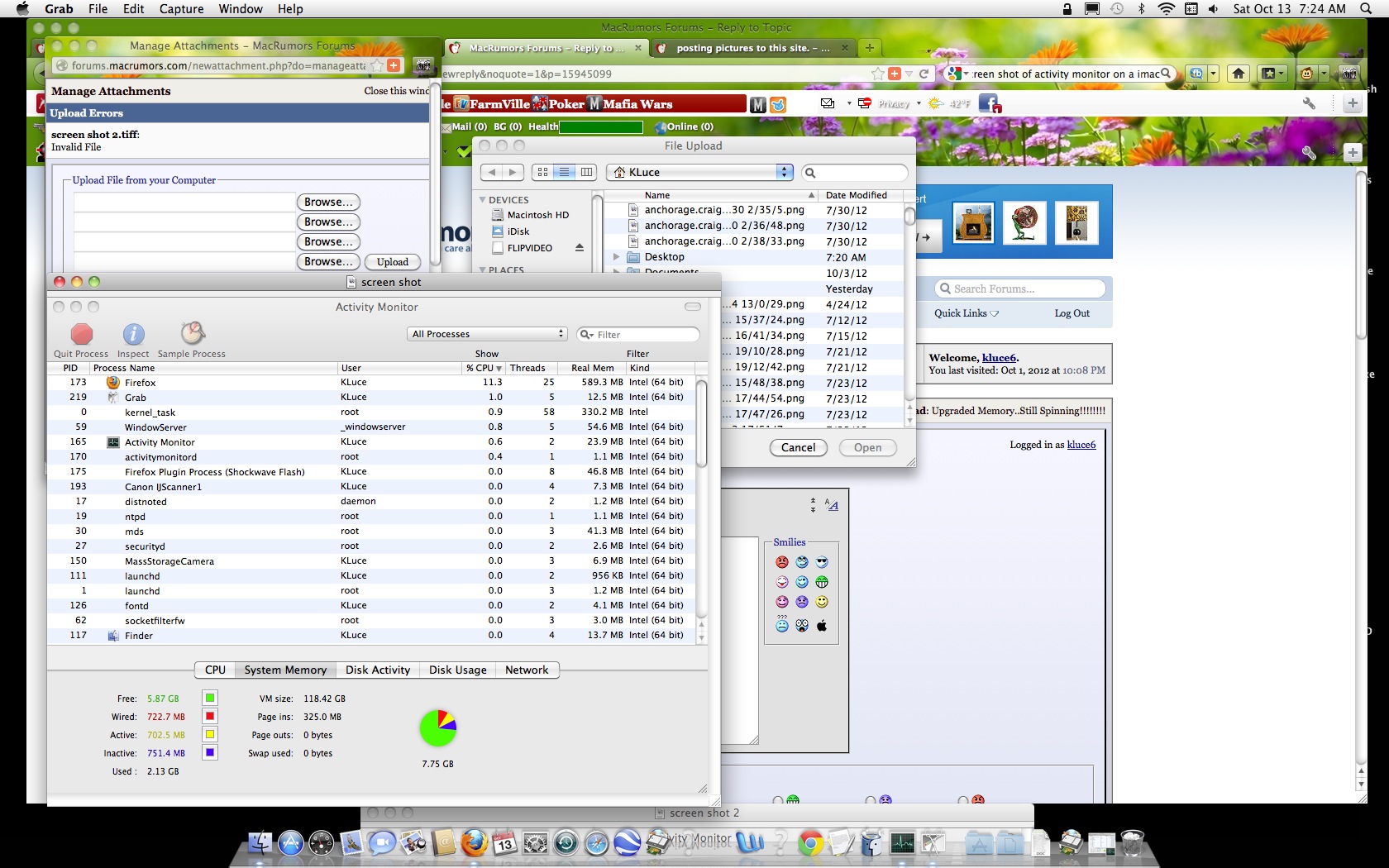Insert the green big grin smiley
This screenshot has width=1389, height=868.
tap(822, 582)
